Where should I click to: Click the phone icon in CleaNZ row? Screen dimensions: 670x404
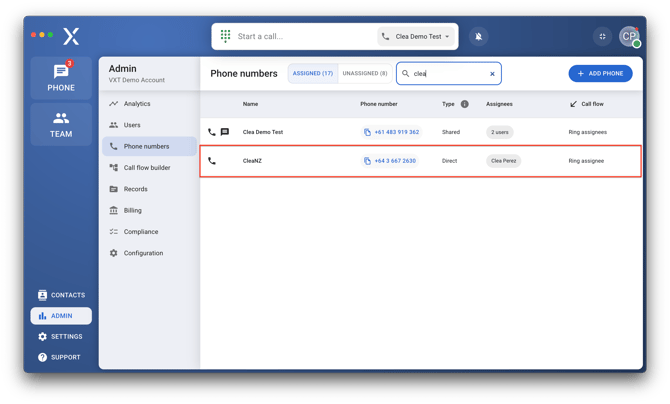[212, 161]
